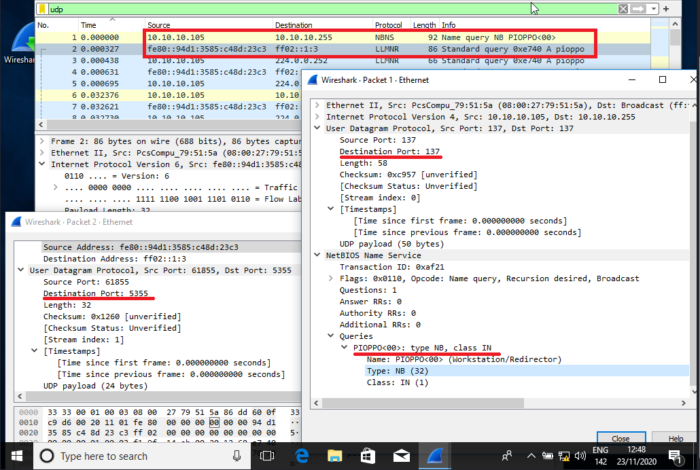Click into the udp filter field

(x=330, y=9)
